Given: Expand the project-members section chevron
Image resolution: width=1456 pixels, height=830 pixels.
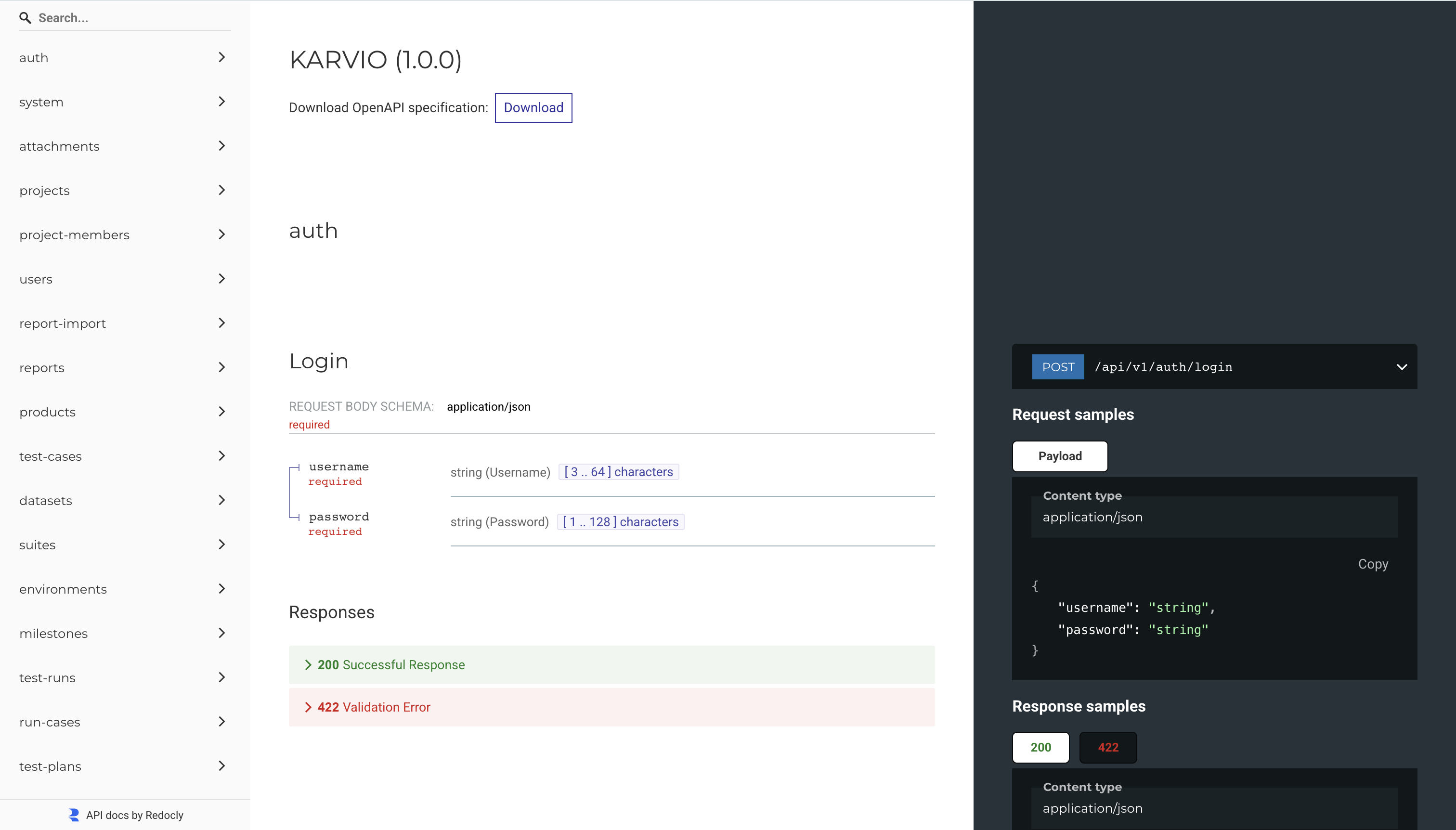Looking at the screenshot, I should click(x=222, y=234).
